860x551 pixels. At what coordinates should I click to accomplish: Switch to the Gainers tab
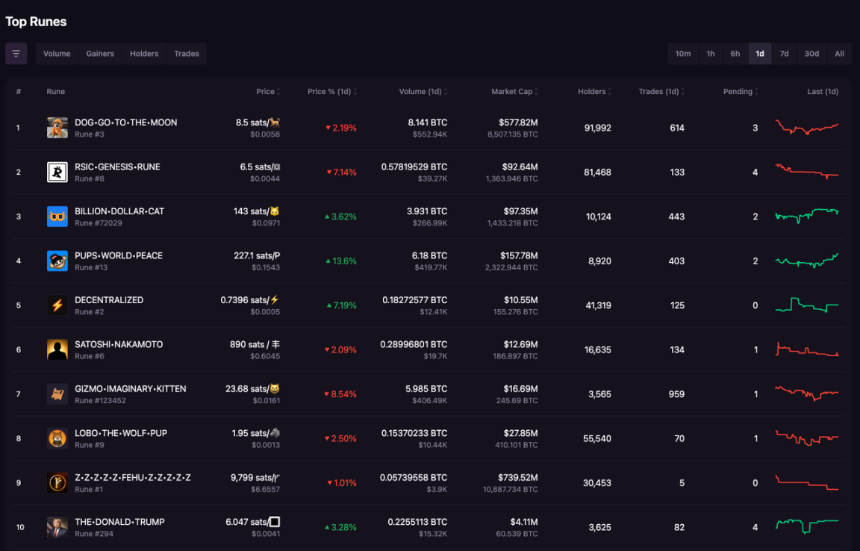coord(100,54)
